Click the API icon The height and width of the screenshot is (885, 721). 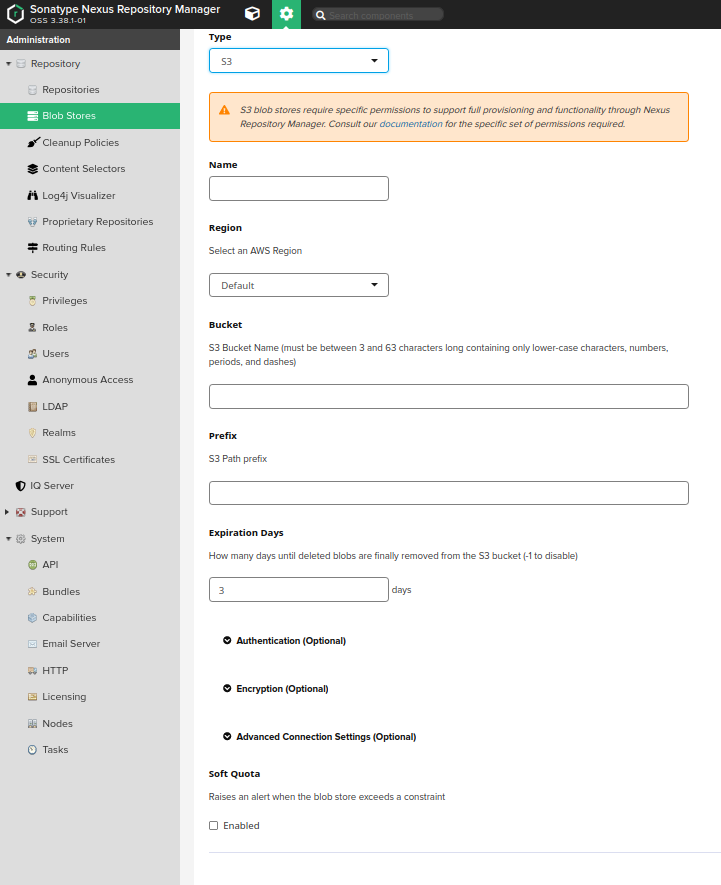(33, 564)
